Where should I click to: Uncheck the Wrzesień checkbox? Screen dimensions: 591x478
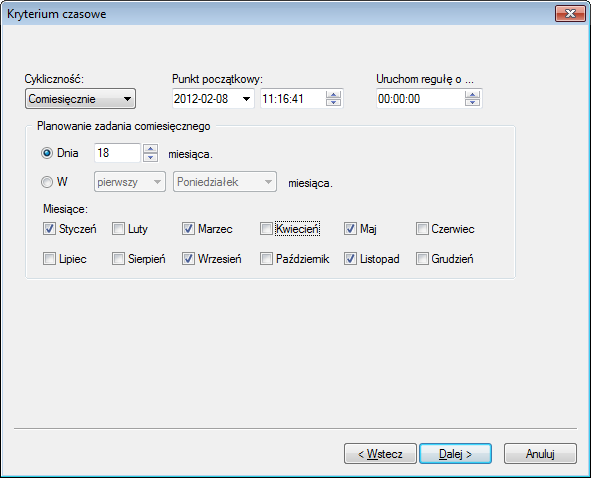click(188, 259)
